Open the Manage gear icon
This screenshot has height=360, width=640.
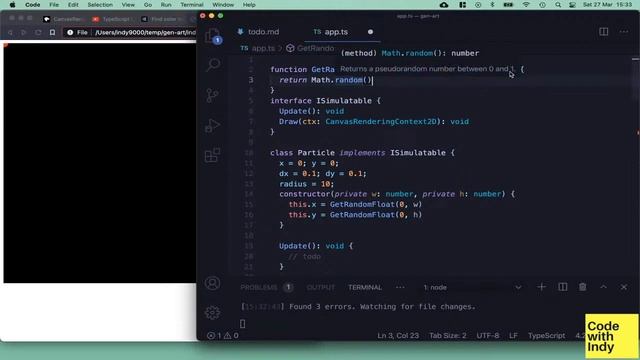point(212,312)
